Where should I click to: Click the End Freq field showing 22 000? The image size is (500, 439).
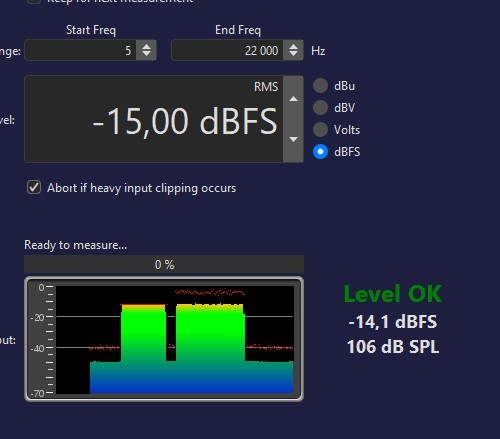tap(227, 50)
